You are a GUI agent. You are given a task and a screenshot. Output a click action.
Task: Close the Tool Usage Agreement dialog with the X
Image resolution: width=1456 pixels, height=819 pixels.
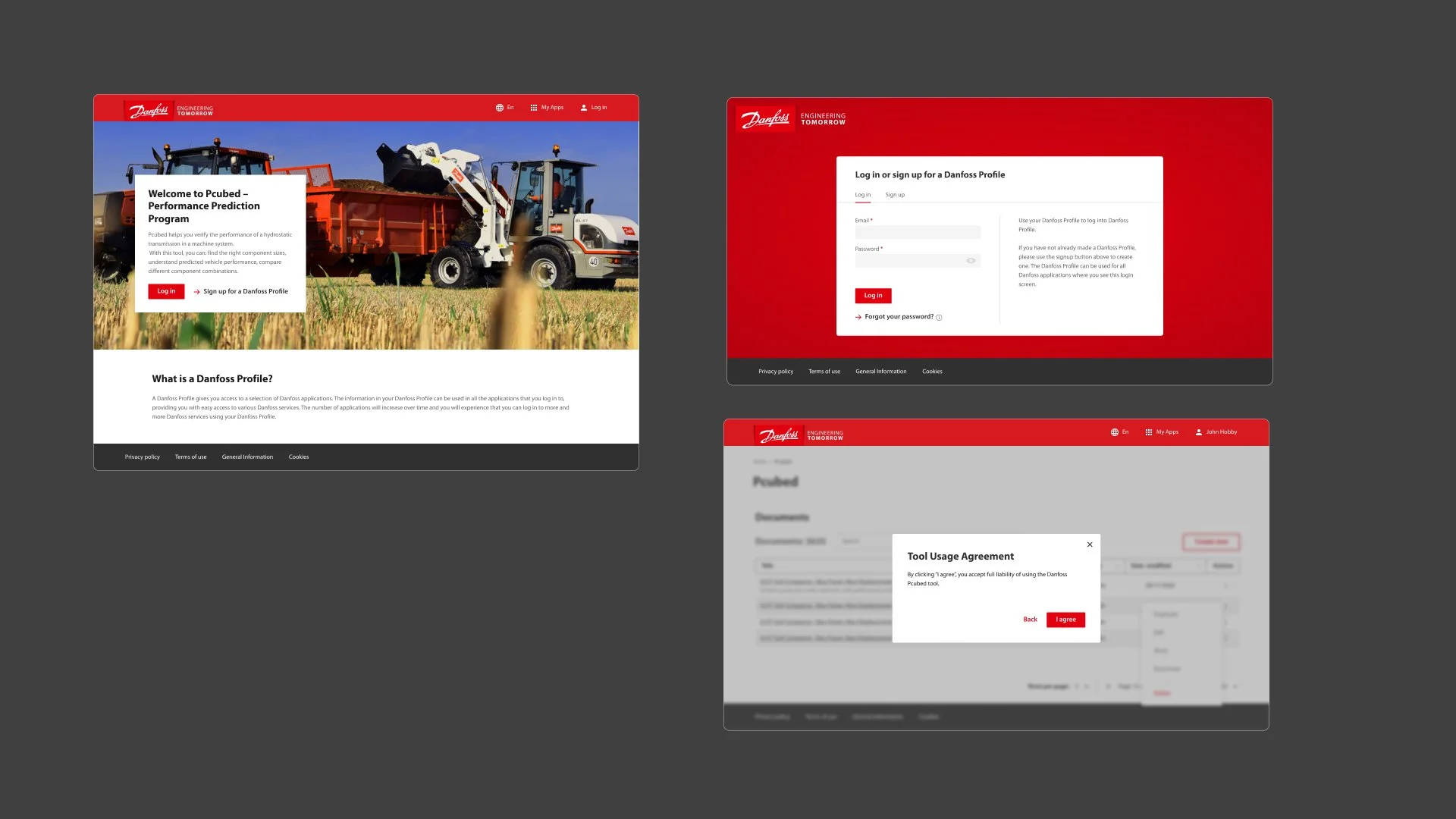coord(1090,544)
